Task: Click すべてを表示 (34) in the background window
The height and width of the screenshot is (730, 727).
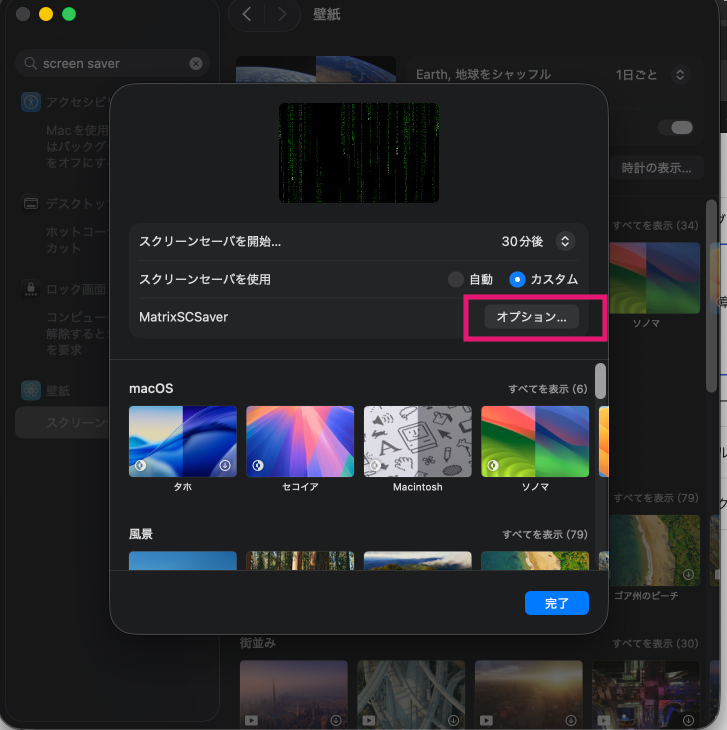Action: click(655, 225)
